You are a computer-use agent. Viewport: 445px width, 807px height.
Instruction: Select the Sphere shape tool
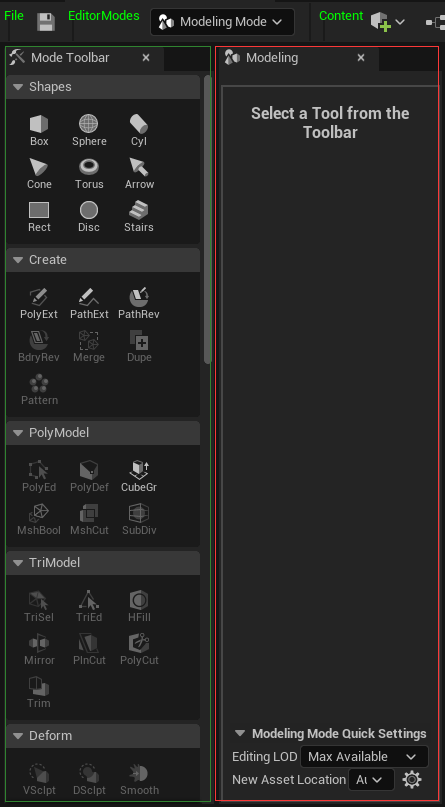(x=89, y=131)
